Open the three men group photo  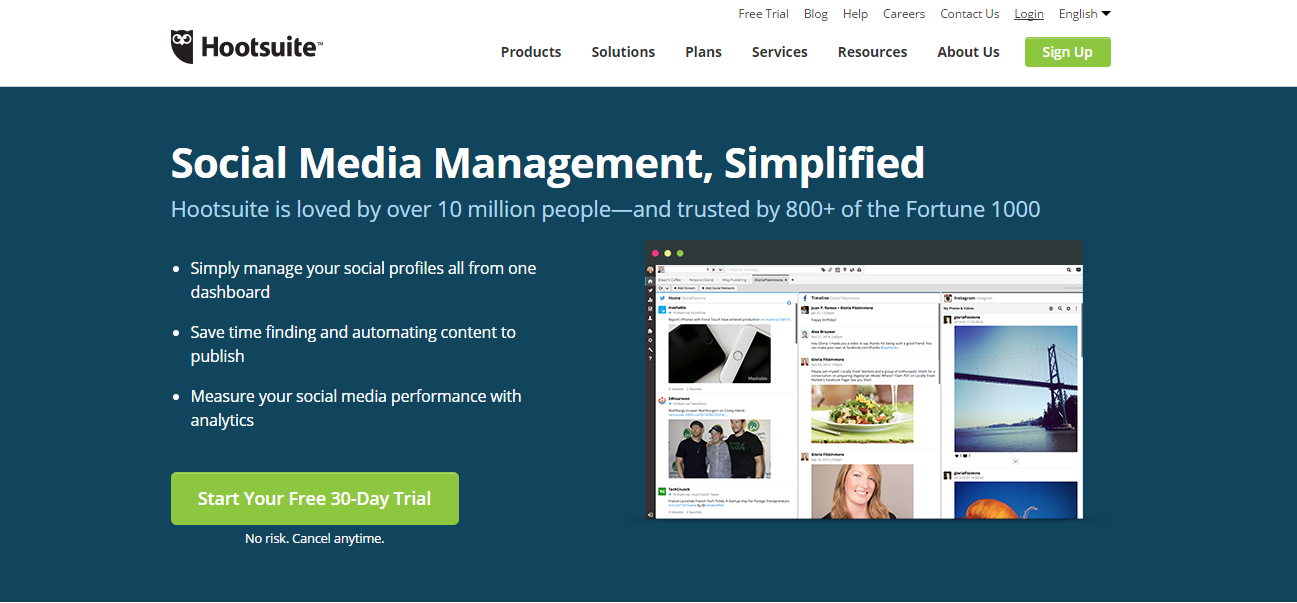tap(719, 448)
